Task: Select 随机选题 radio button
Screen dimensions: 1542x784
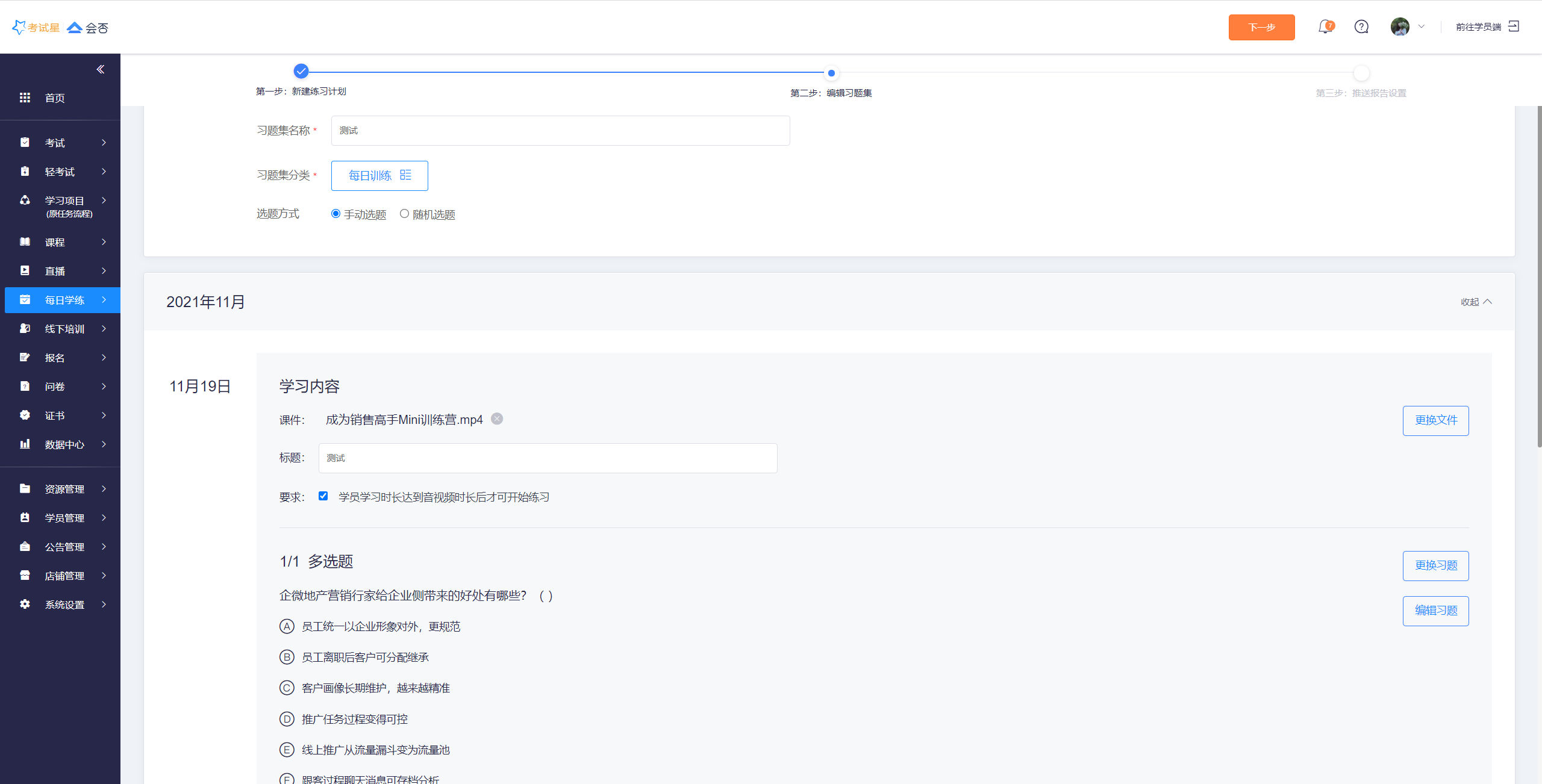Action: (x=404, y=214)
